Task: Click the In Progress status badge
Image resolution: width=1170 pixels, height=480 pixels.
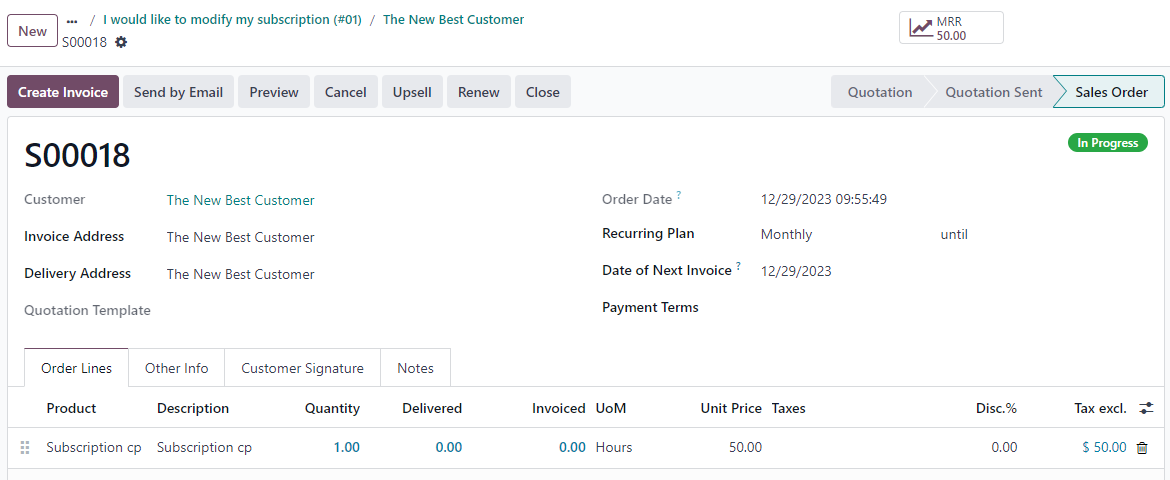Action: click(1107, 143)
